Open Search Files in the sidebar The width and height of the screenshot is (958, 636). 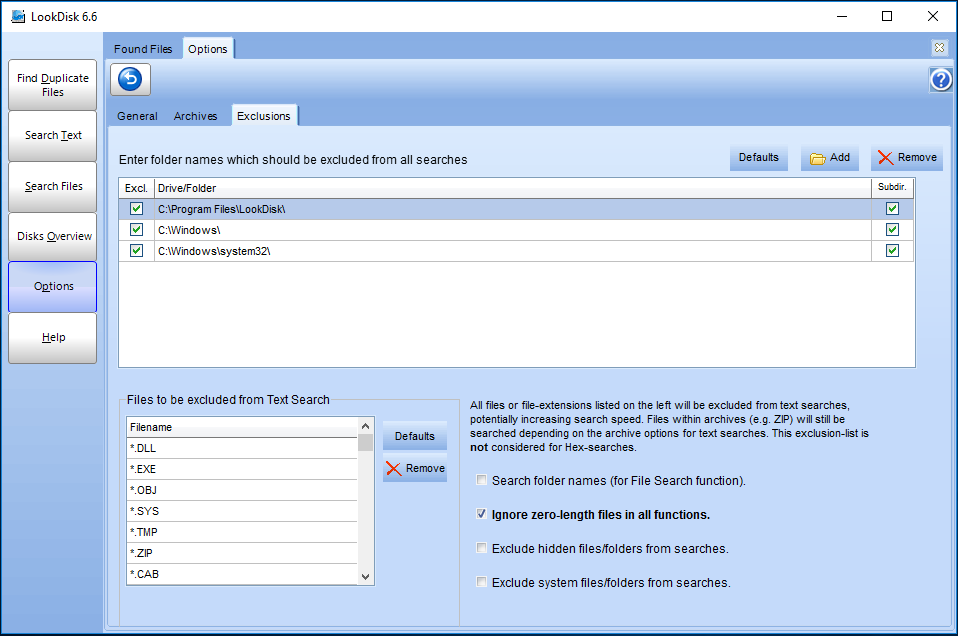53,186
